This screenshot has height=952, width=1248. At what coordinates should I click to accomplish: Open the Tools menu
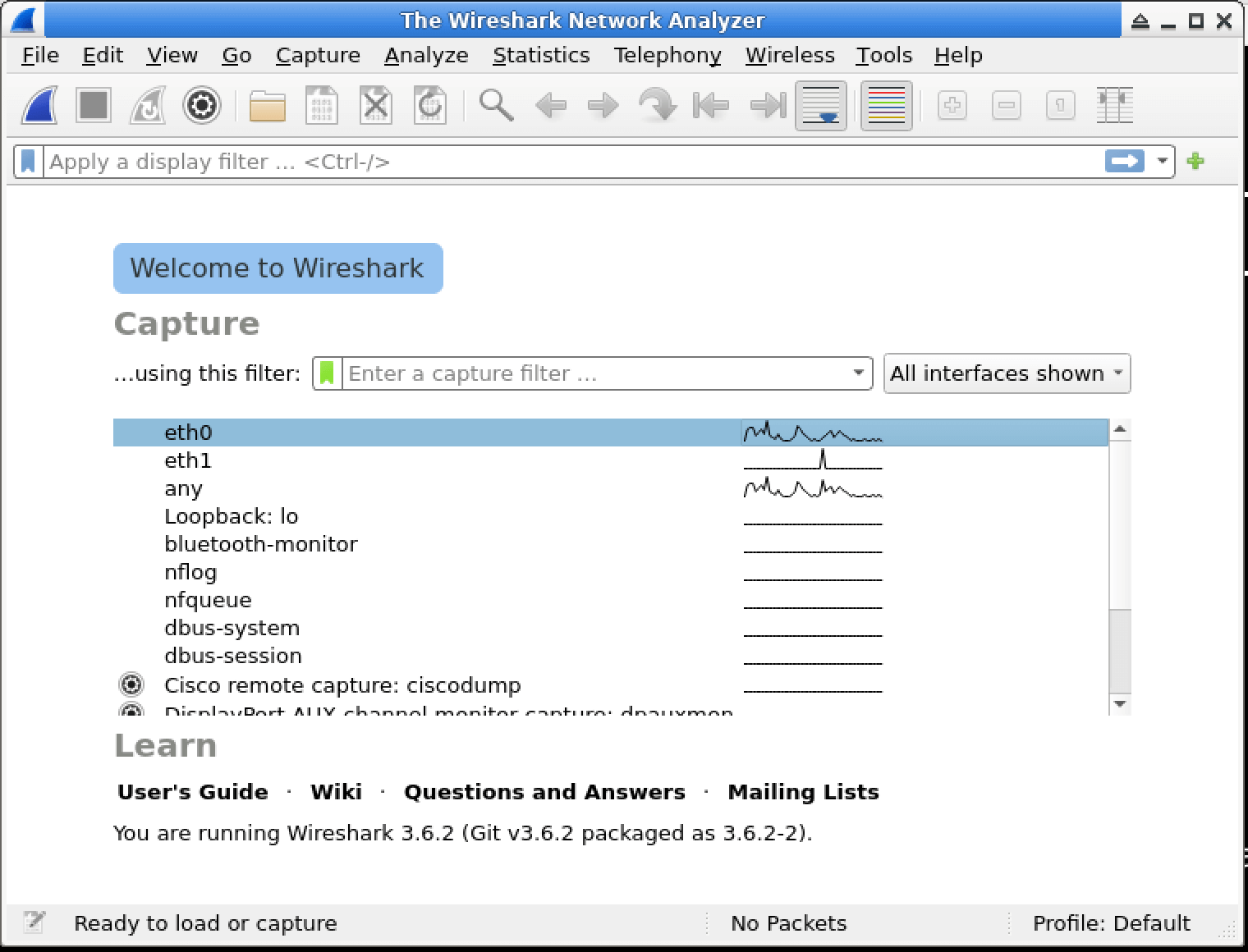[884, 55]
